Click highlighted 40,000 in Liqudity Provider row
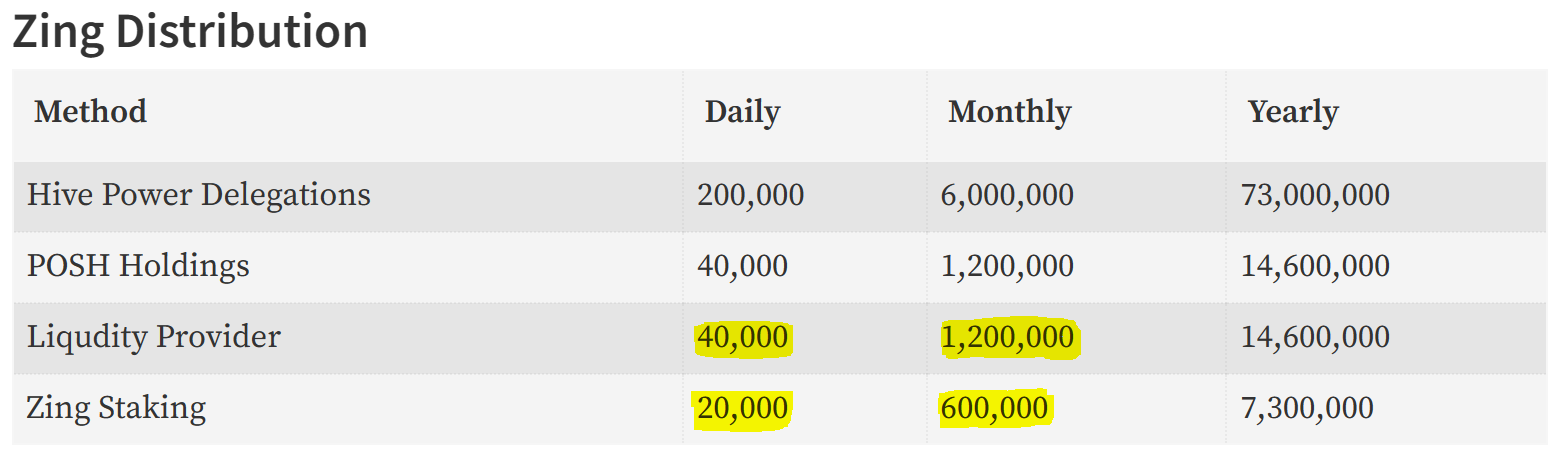The width and height of the screenshot is (1561, 468). (x=742, y=338)
